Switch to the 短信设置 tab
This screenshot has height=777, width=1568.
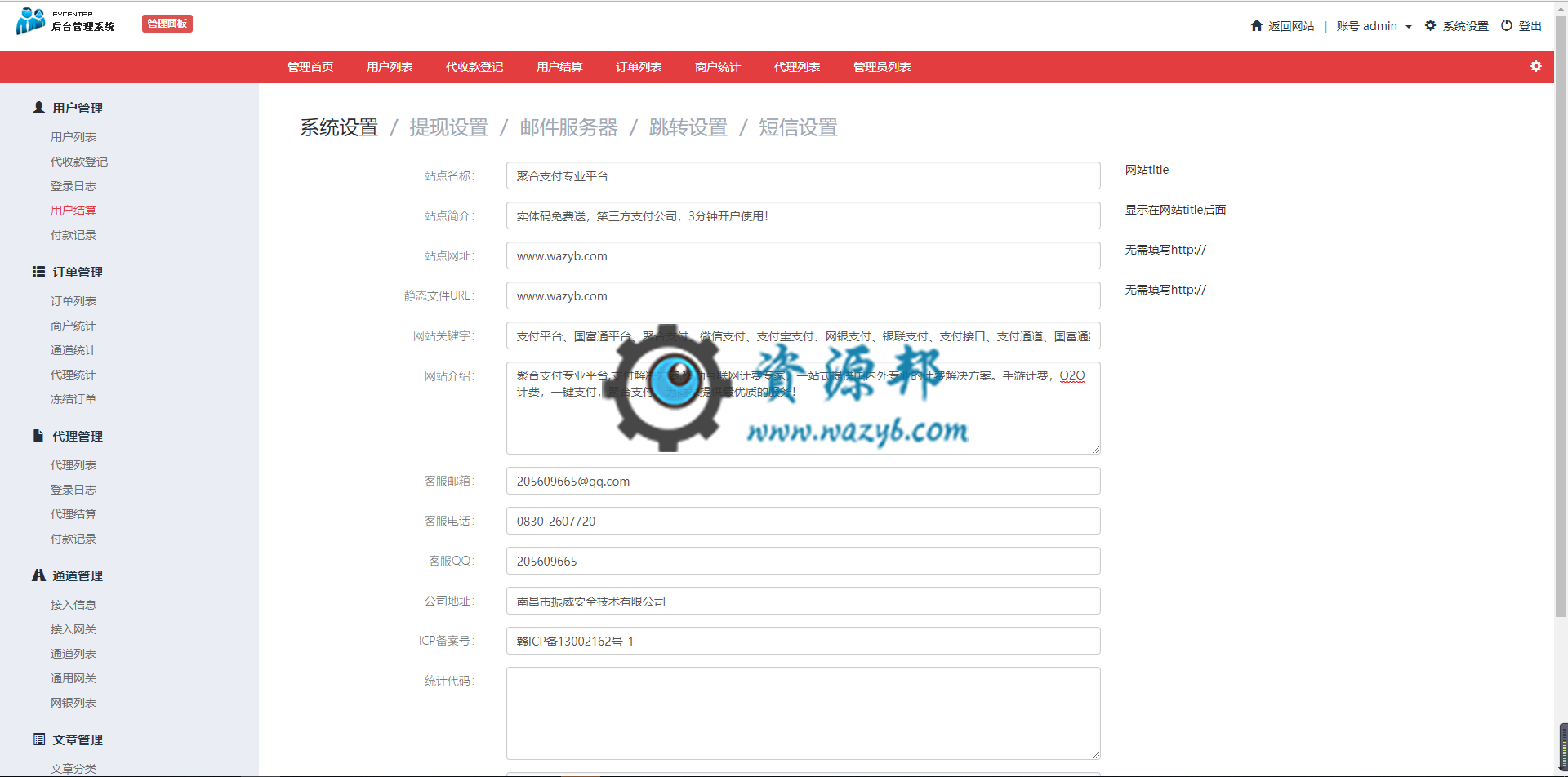point(798,127)
